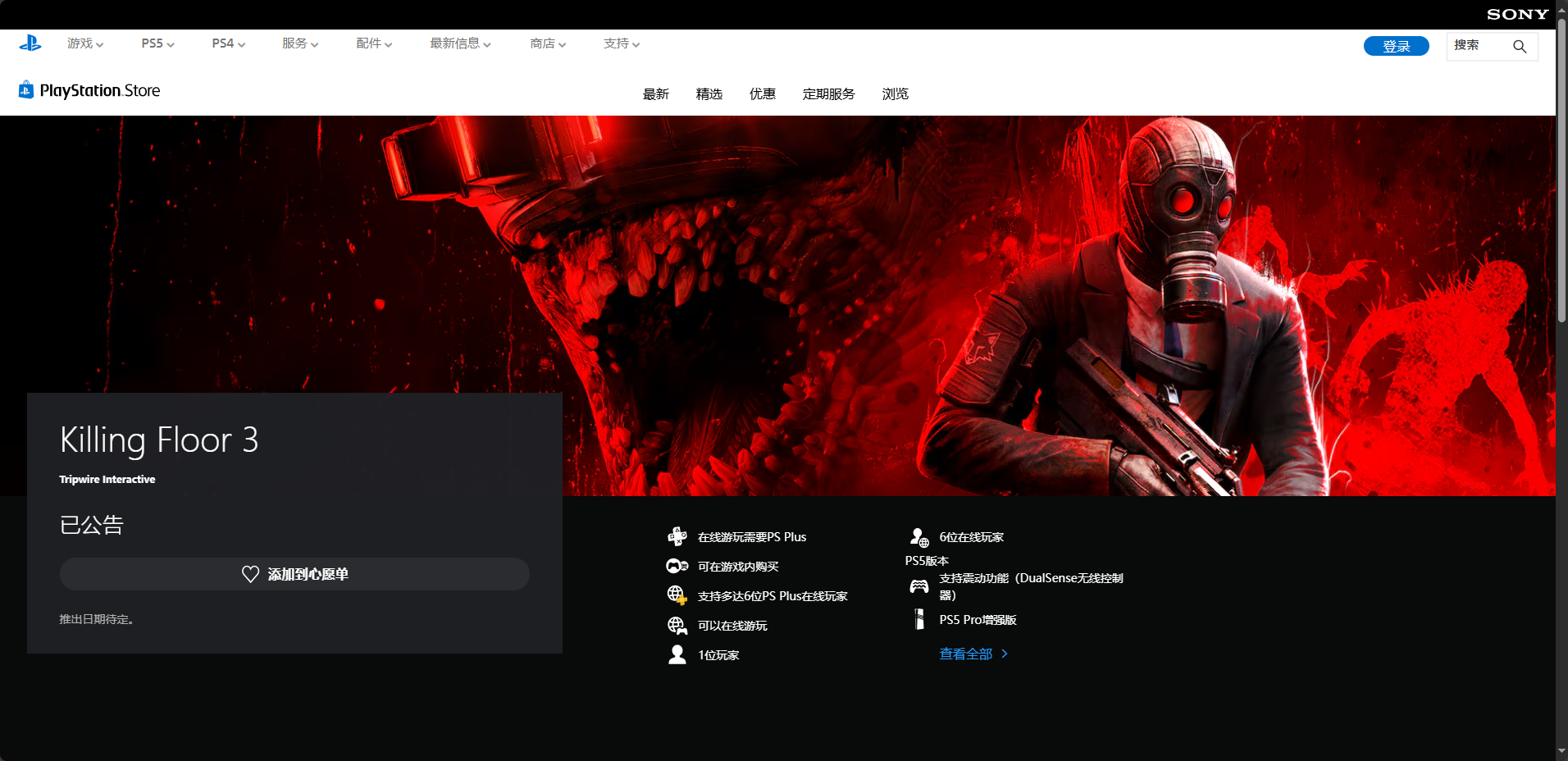Click the in-game purchases icon

[x=677, y=567]
